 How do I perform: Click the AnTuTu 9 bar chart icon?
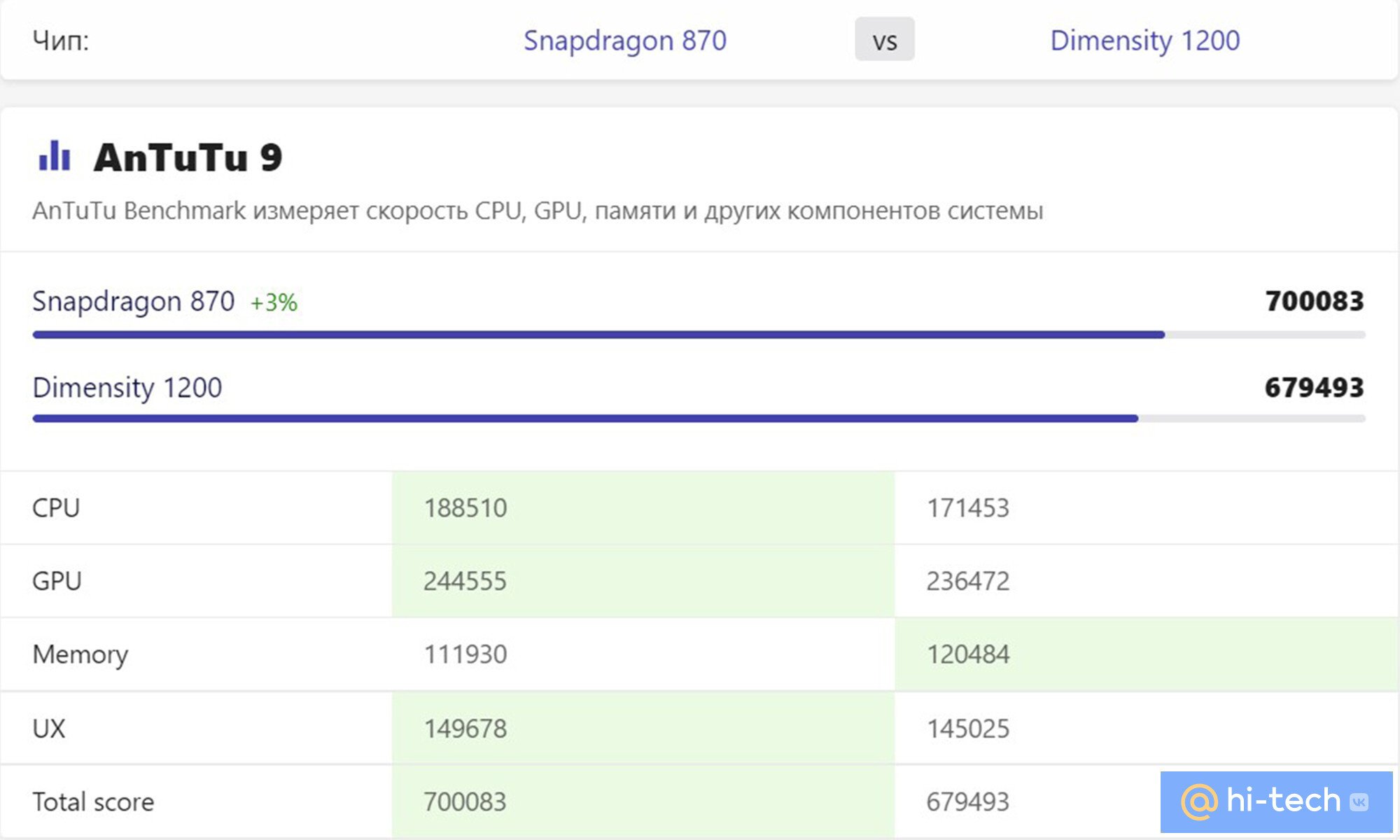tap(55, 155)
